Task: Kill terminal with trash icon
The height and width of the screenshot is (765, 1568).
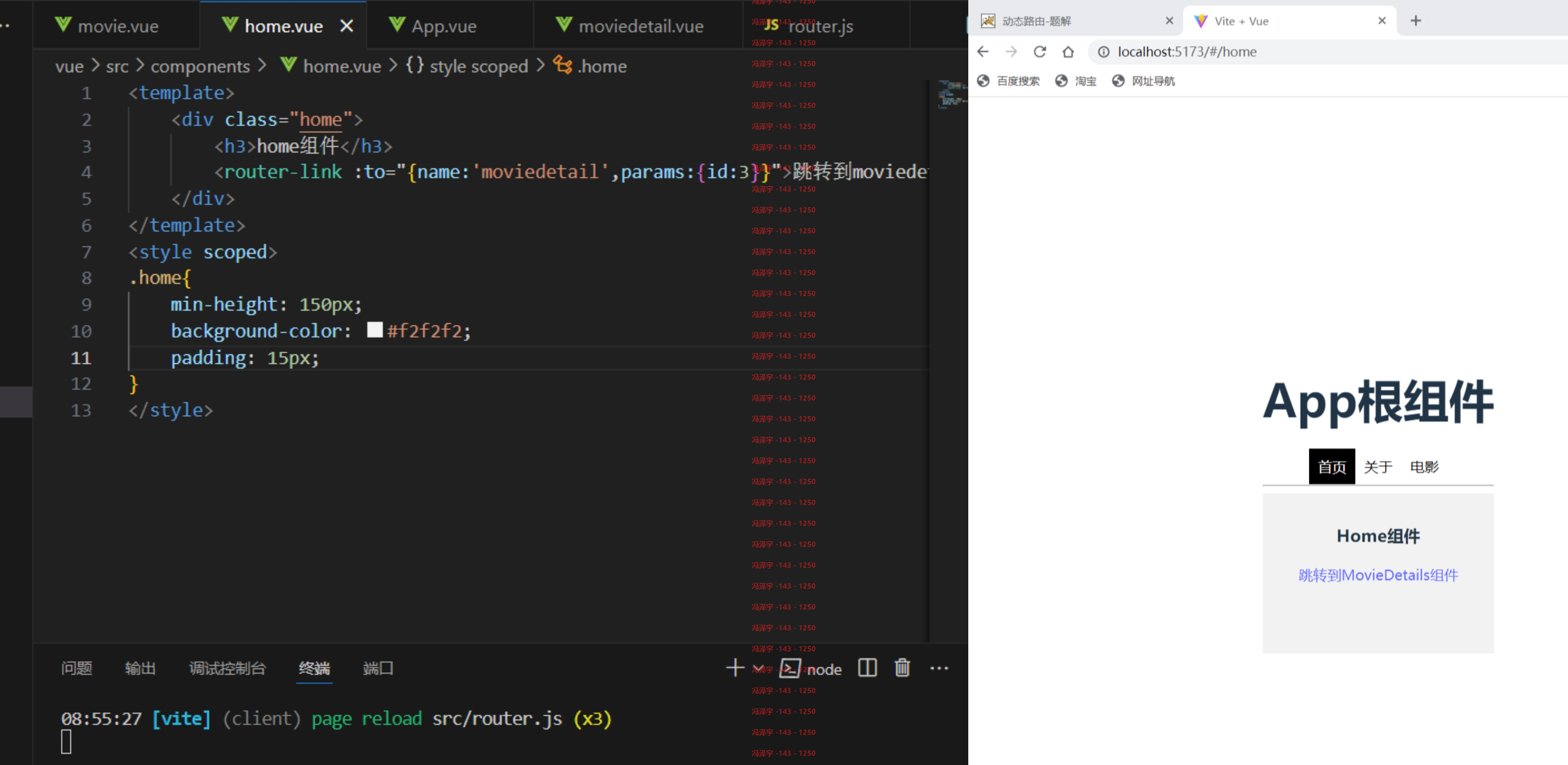Action: click(x=902, y=668)
